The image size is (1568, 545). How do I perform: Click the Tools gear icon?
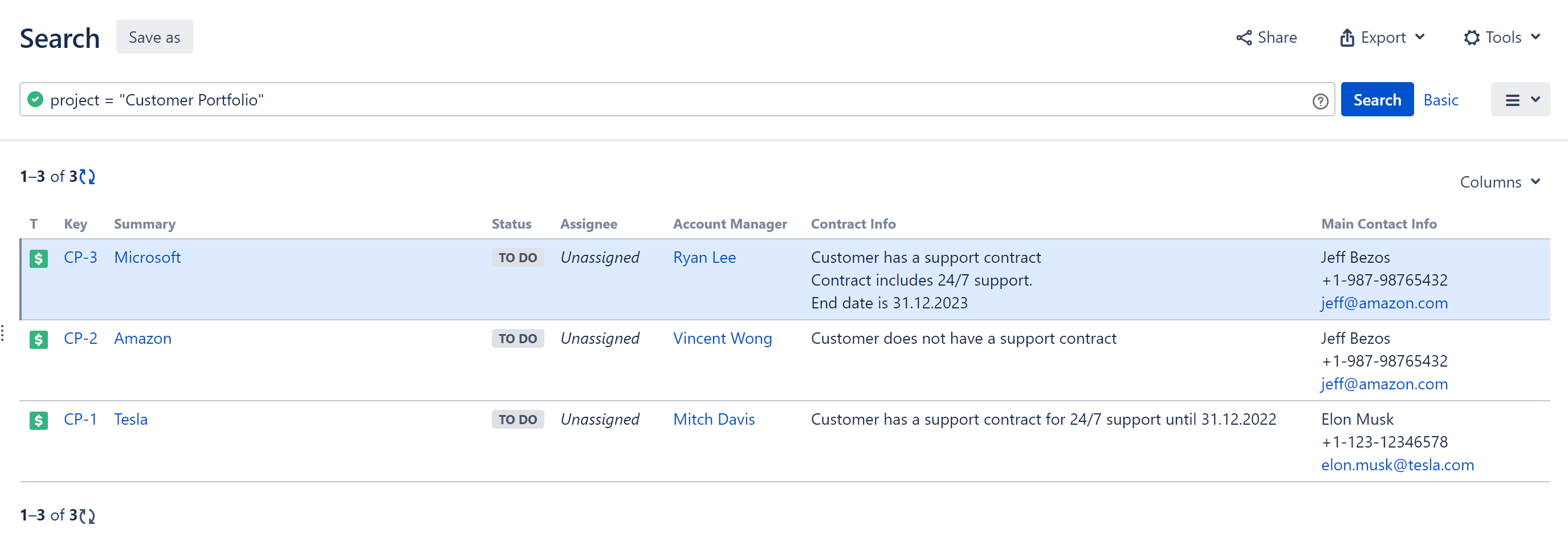pyautogui.click(x=1473, y=36)
